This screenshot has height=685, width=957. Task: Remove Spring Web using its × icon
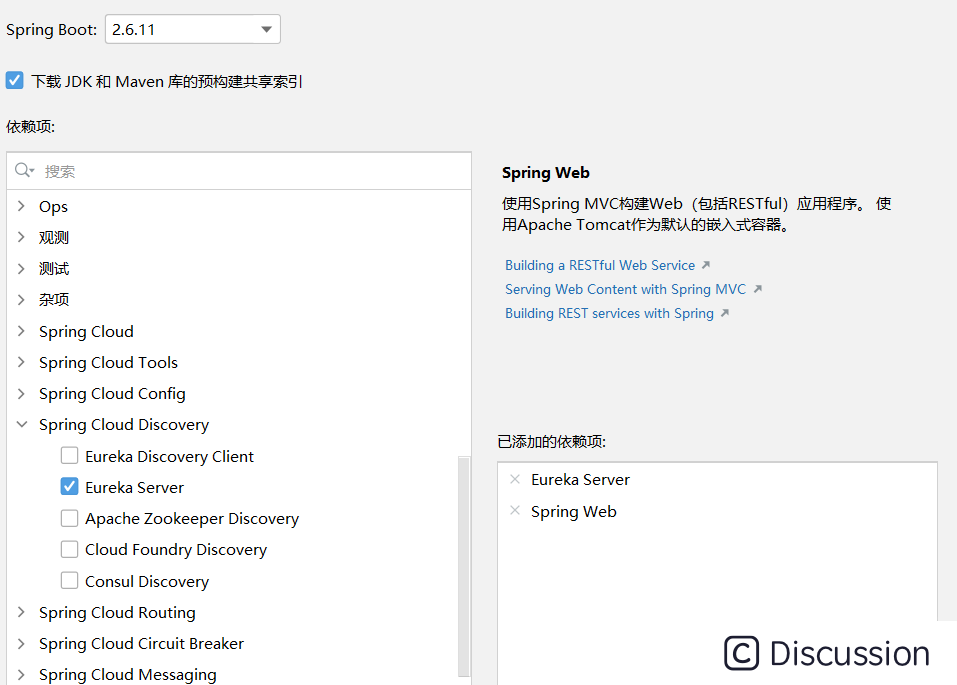pos(515,511)
